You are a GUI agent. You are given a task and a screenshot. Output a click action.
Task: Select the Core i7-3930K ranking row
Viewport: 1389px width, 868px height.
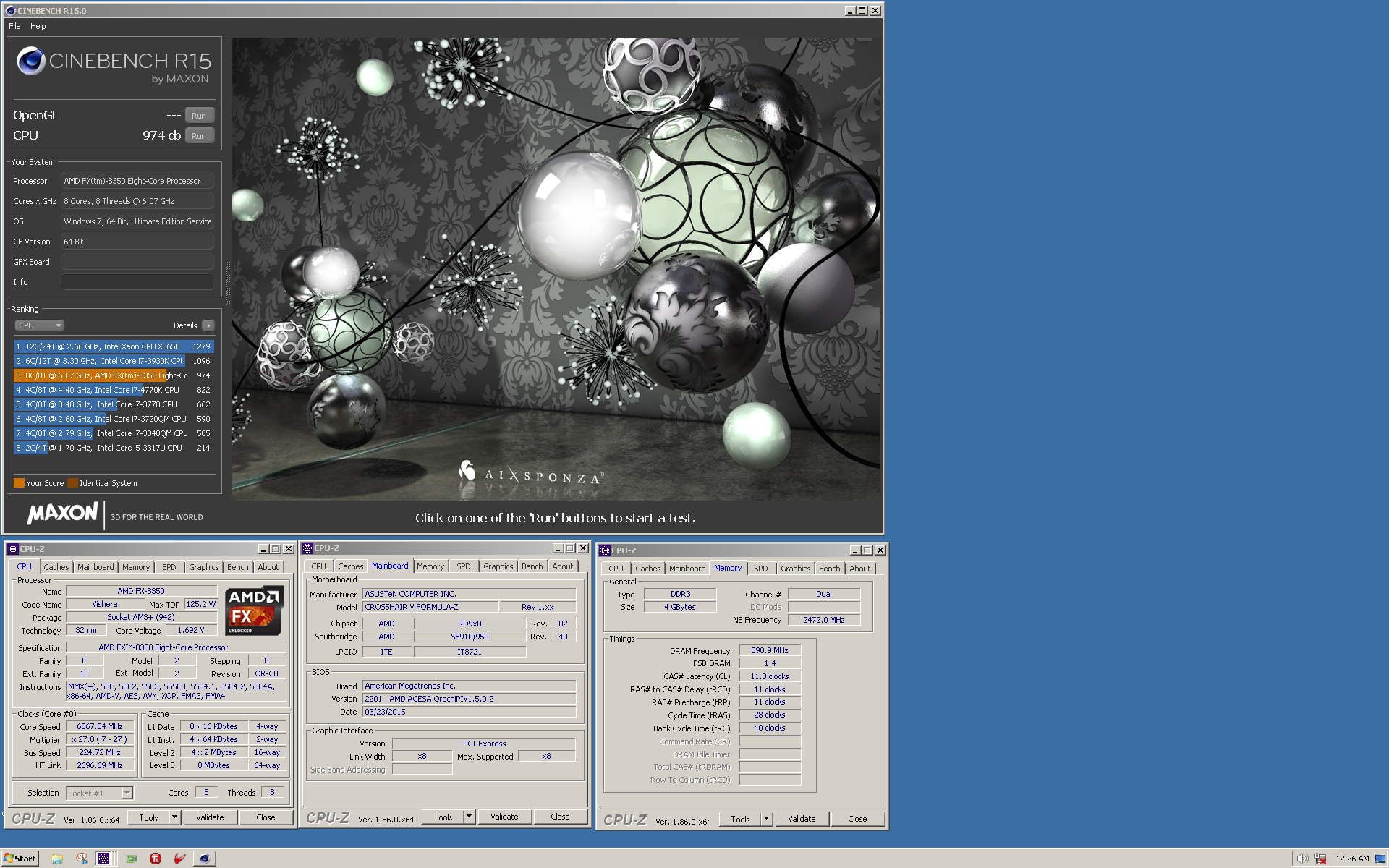pyautogui.click(x=114, y=361)
